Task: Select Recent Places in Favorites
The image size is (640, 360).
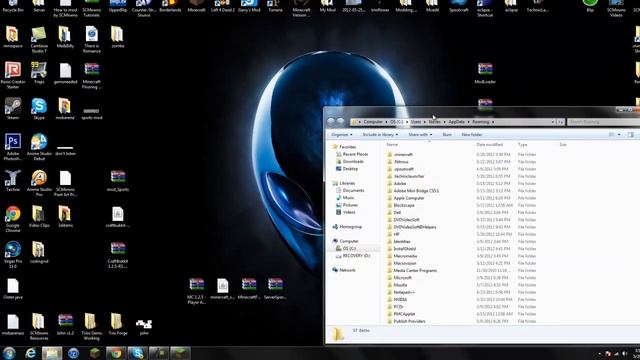Action: click(351, 154)
